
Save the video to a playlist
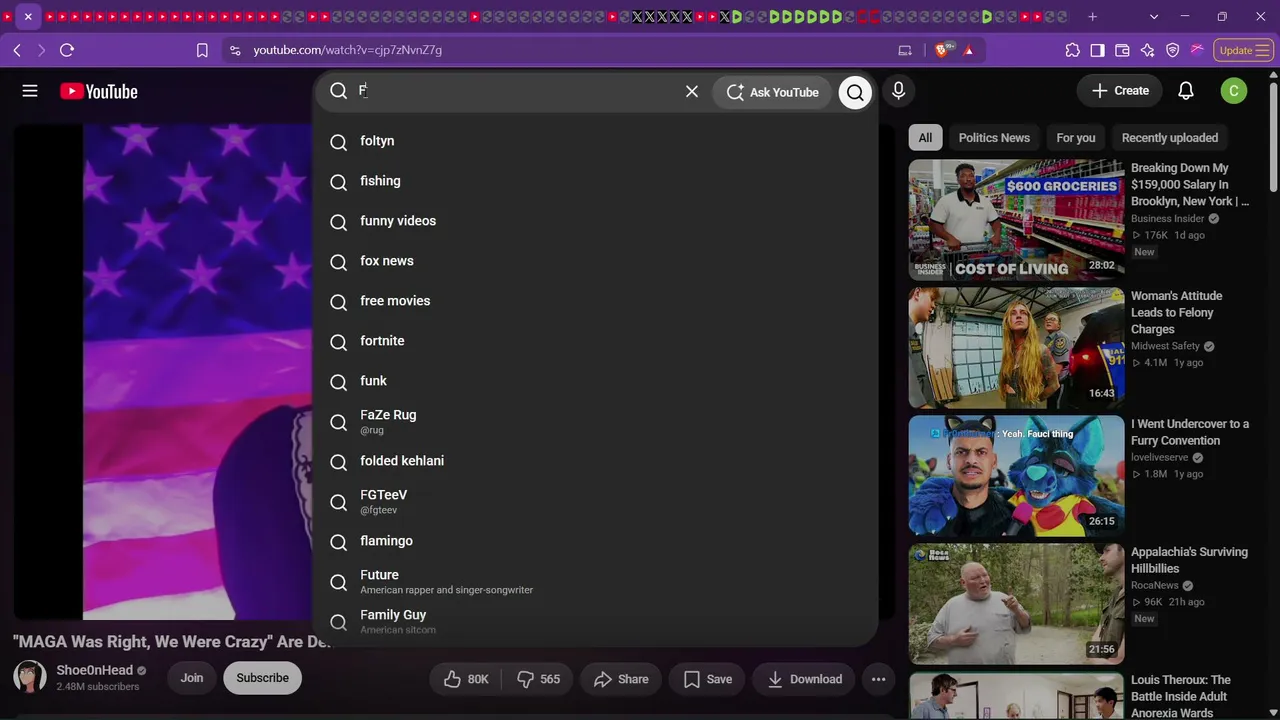click(707, 679)
